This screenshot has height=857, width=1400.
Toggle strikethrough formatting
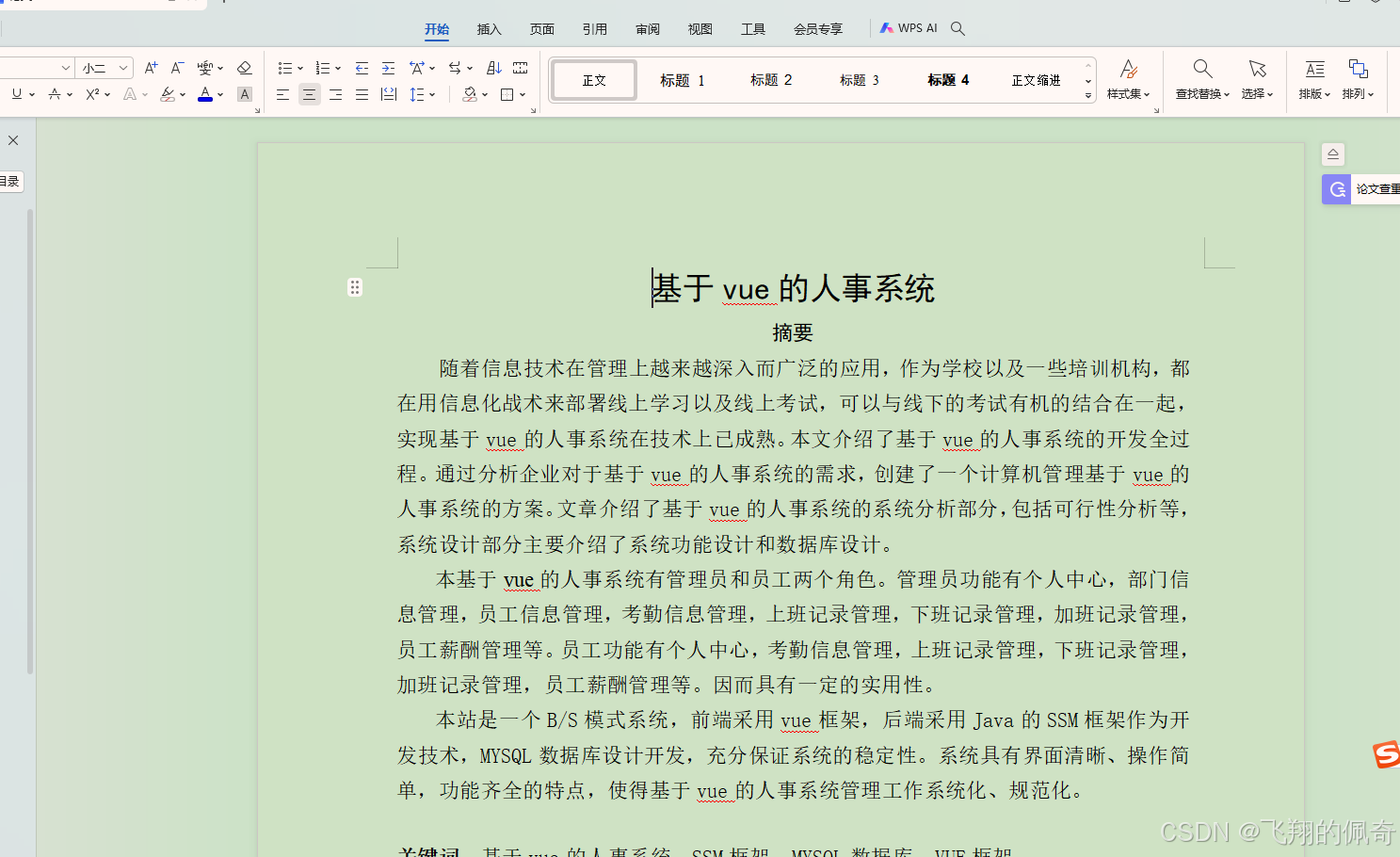pos(55,94)
